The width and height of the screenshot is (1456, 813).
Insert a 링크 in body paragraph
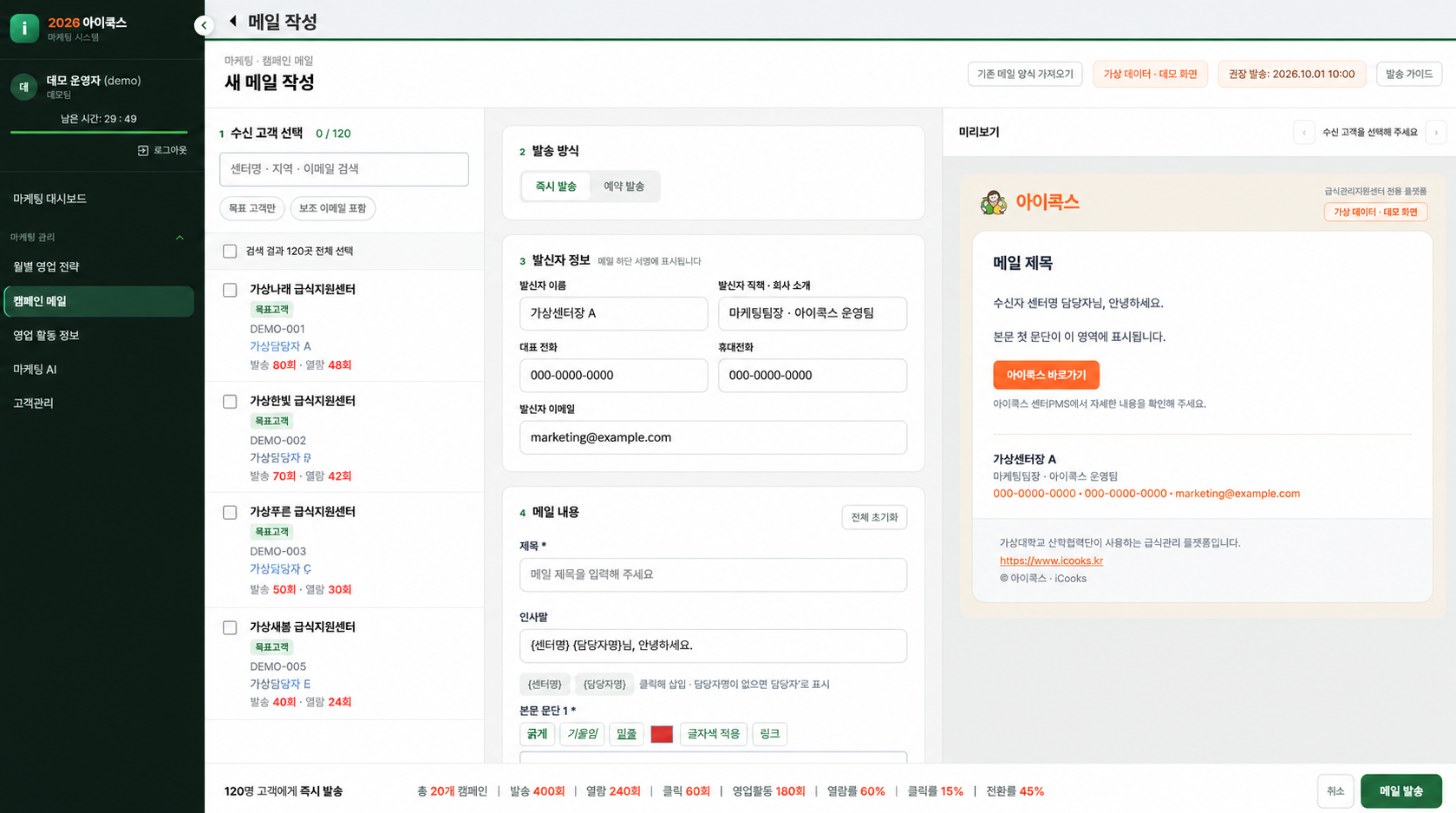(x=770, y=734)
